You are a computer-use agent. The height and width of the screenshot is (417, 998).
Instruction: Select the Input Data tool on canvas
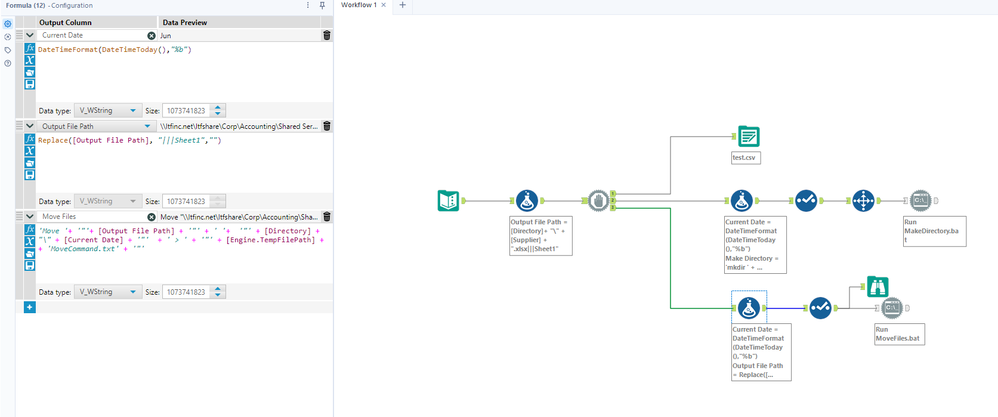[x=449, y=201]
